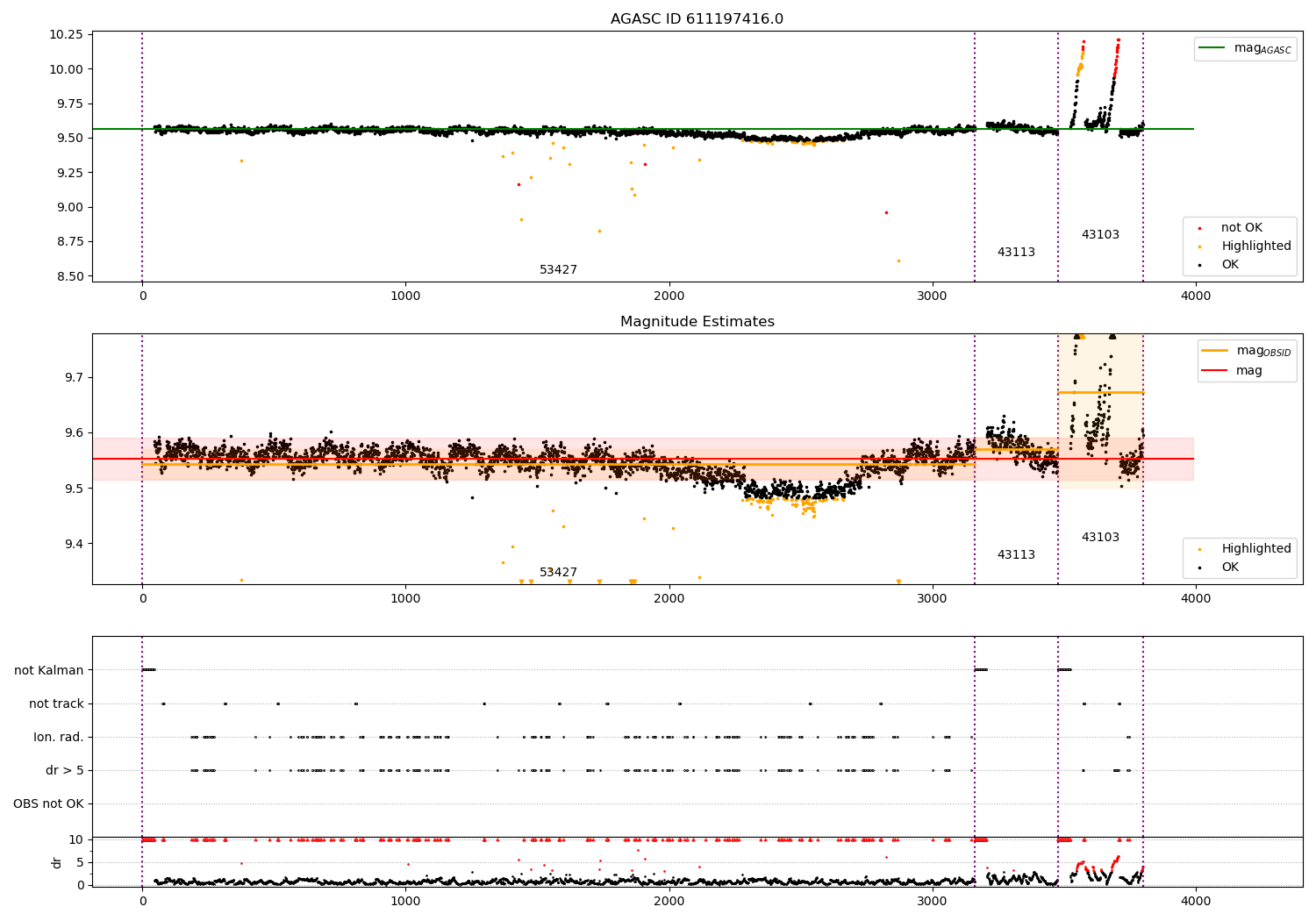Click the 'dr' y-axis label of the bottom strip
The image size is (1316, 921).
point(57,862)
